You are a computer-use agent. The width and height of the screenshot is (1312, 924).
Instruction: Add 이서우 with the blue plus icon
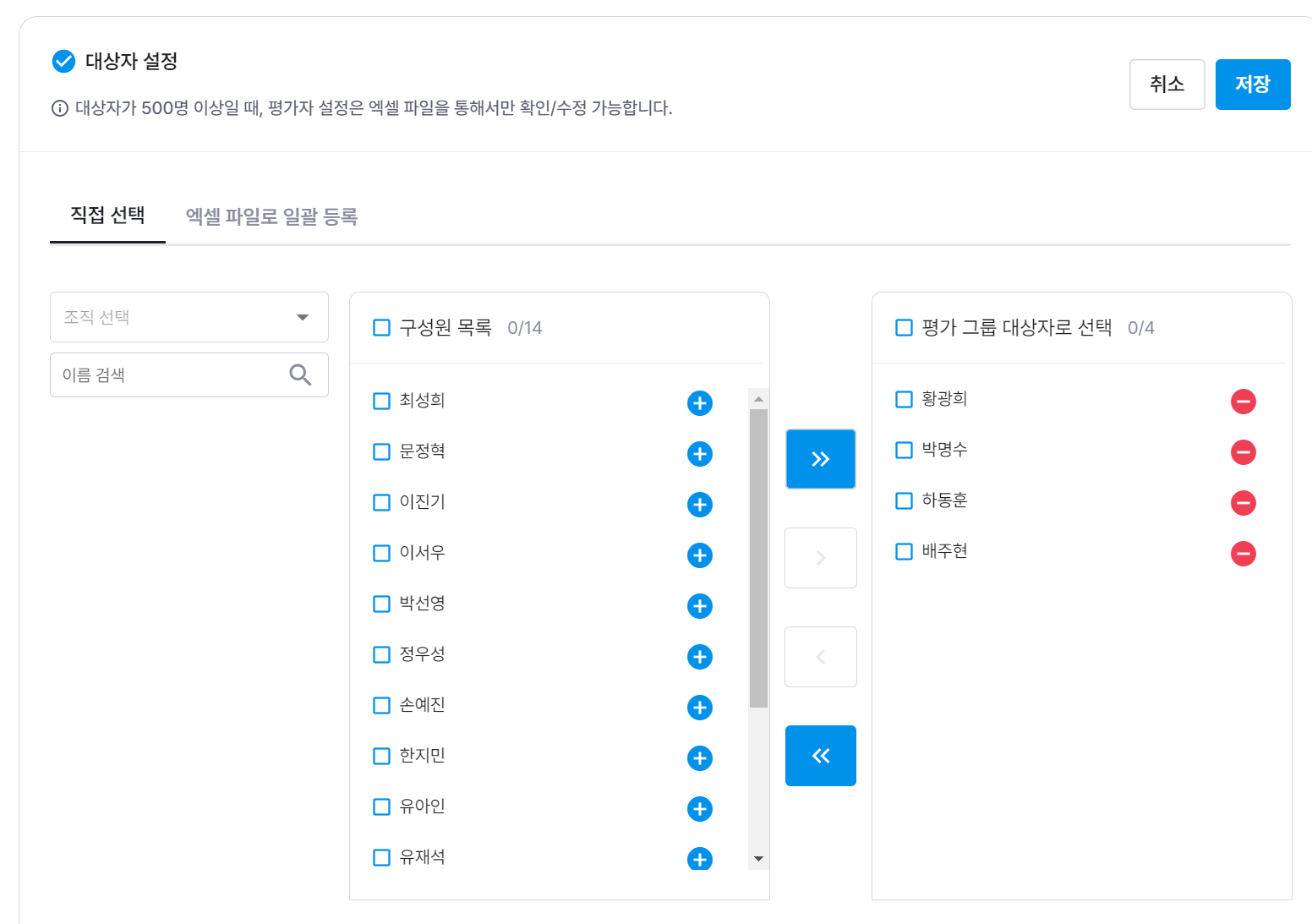pyautogui.click(x=699, y=555)
